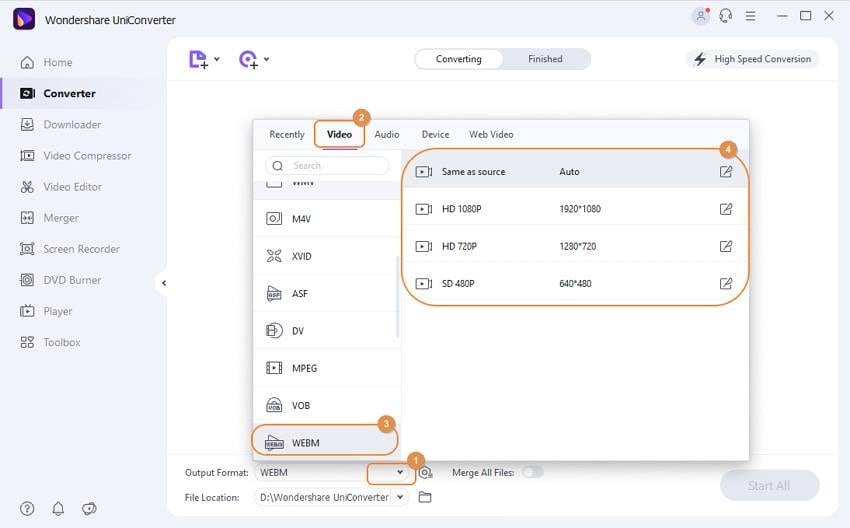The height and width of the screenshot is (528, 850).
Task: Open the Merger tool
Action: (49, 218)
